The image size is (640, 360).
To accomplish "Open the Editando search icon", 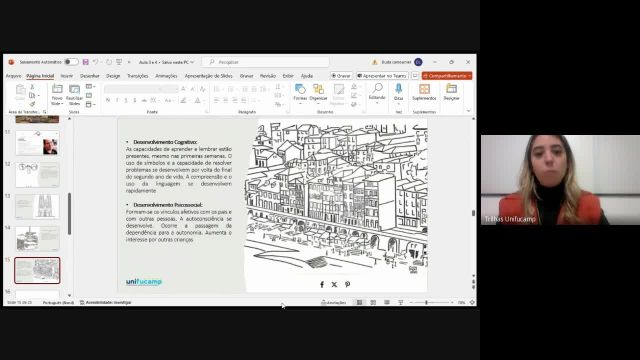I will coord(377,88).
